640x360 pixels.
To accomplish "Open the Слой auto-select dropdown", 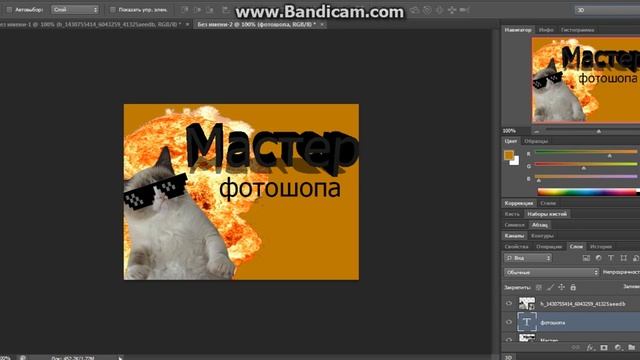I will point(75,10).
